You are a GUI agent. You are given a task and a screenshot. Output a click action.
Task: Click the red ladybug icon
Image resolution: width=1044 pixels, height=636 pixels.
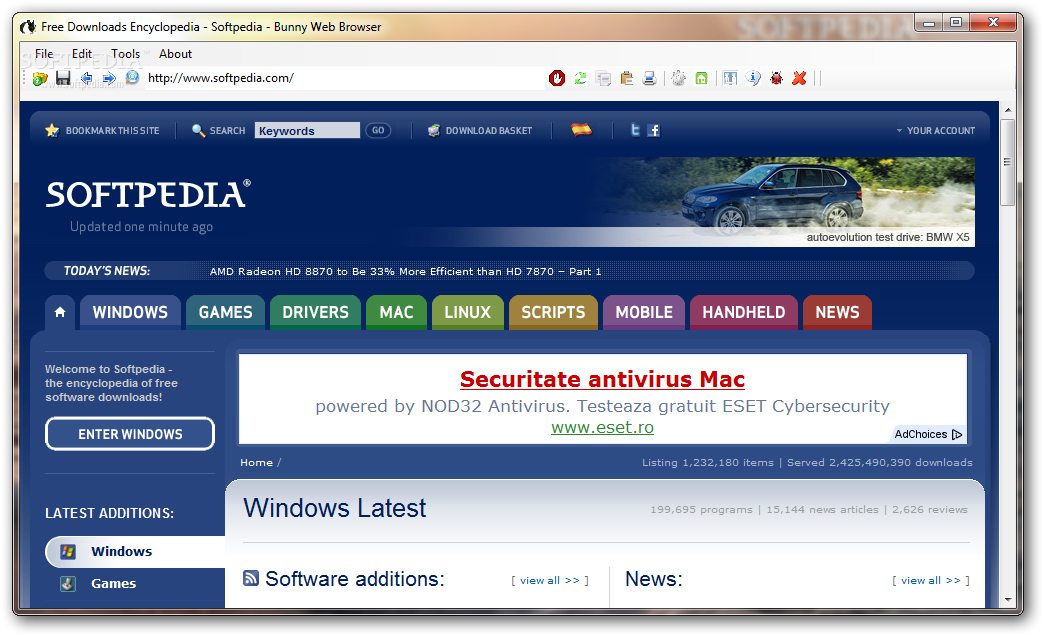[776, 79]
